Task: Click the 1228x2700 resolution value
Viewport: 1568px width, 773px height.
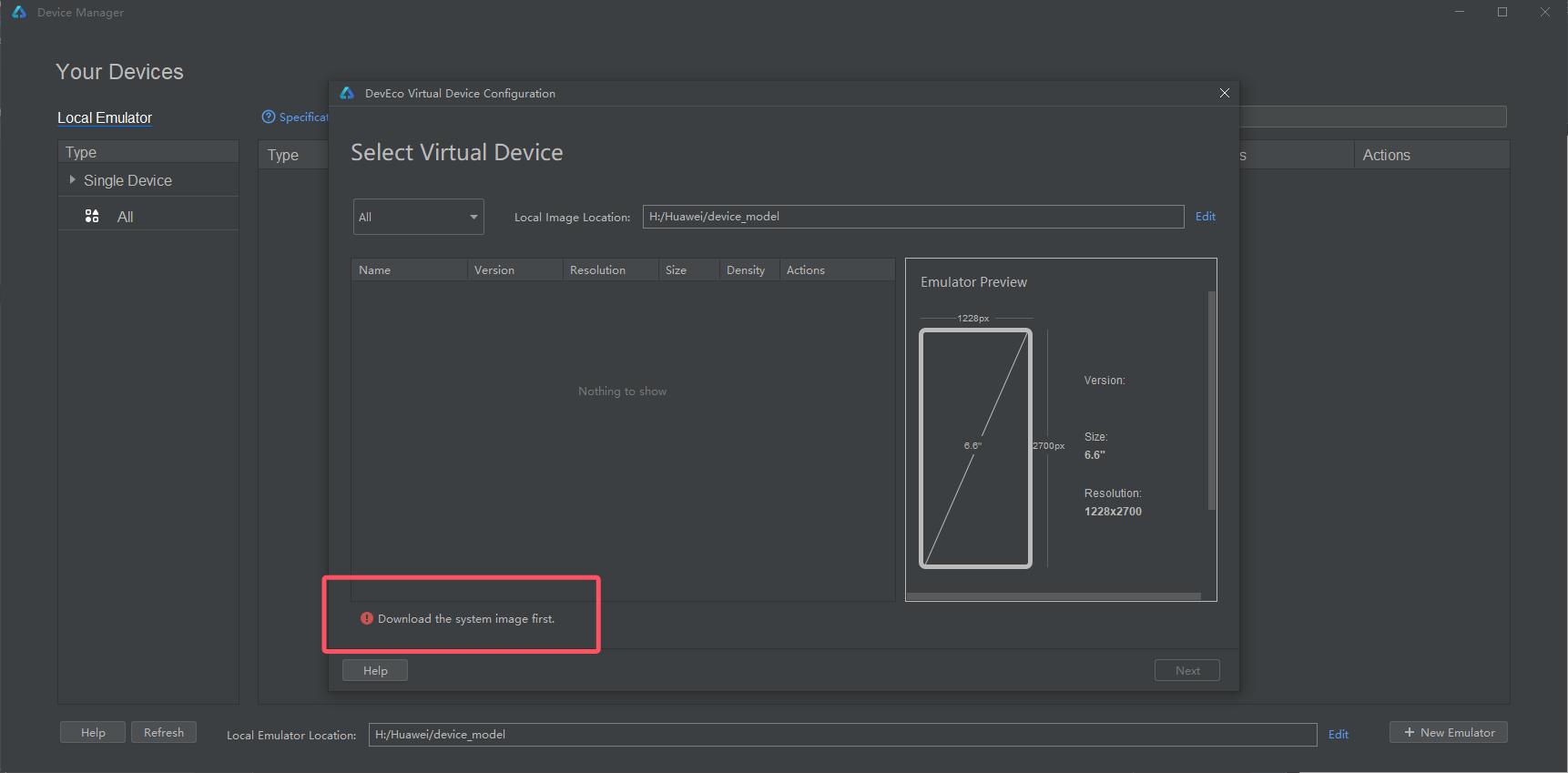Action: click(x=1113, y=511)
